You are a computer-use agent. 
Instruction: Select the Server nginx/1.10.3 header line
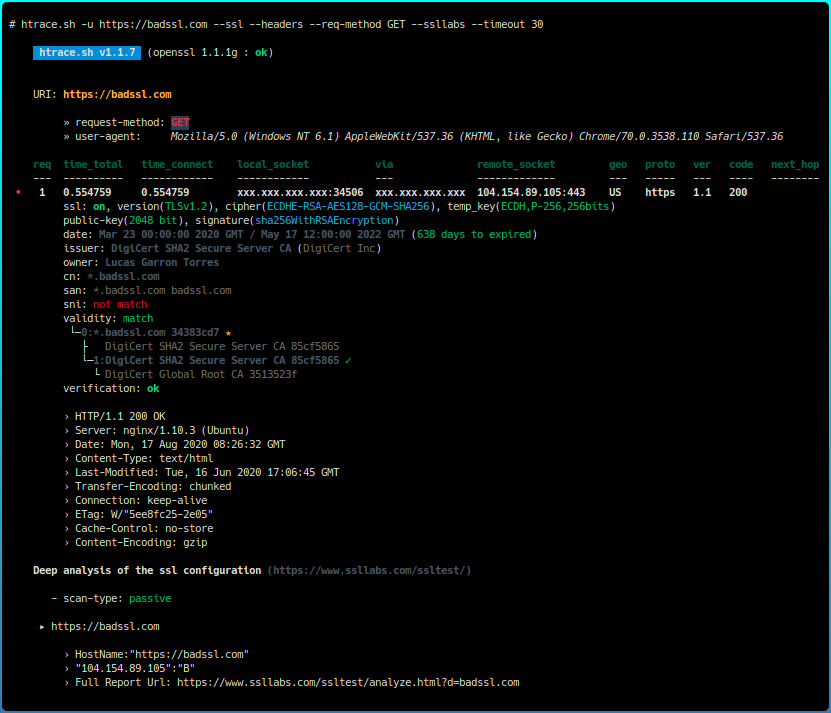point(162,430)
